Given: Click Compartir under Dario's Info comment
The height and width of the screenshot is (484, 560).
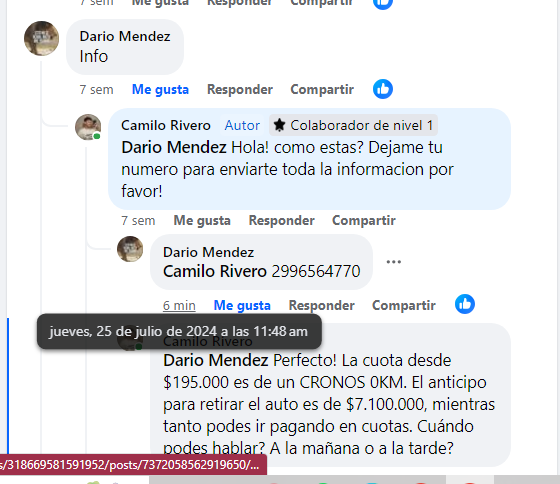Looking at the screenshot, I should pos(322,89).
